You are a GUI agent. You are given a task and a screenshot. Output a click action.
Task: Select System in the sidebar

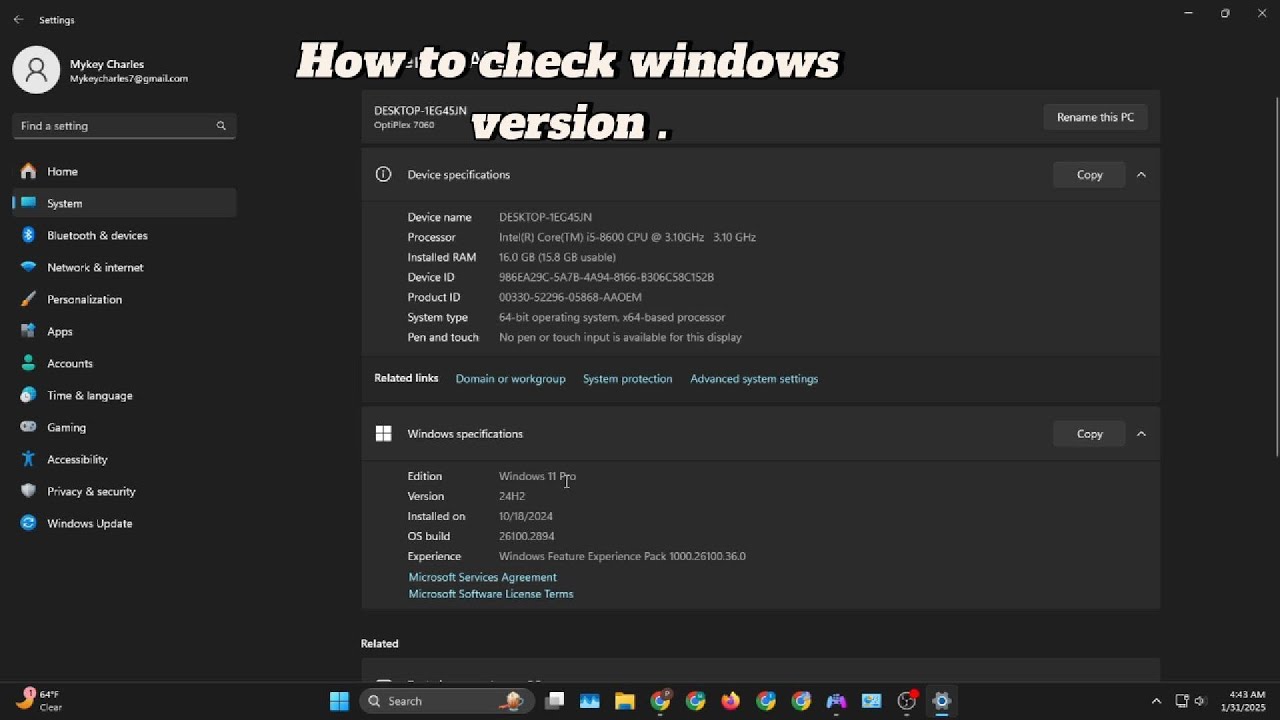tap(124, 203)
